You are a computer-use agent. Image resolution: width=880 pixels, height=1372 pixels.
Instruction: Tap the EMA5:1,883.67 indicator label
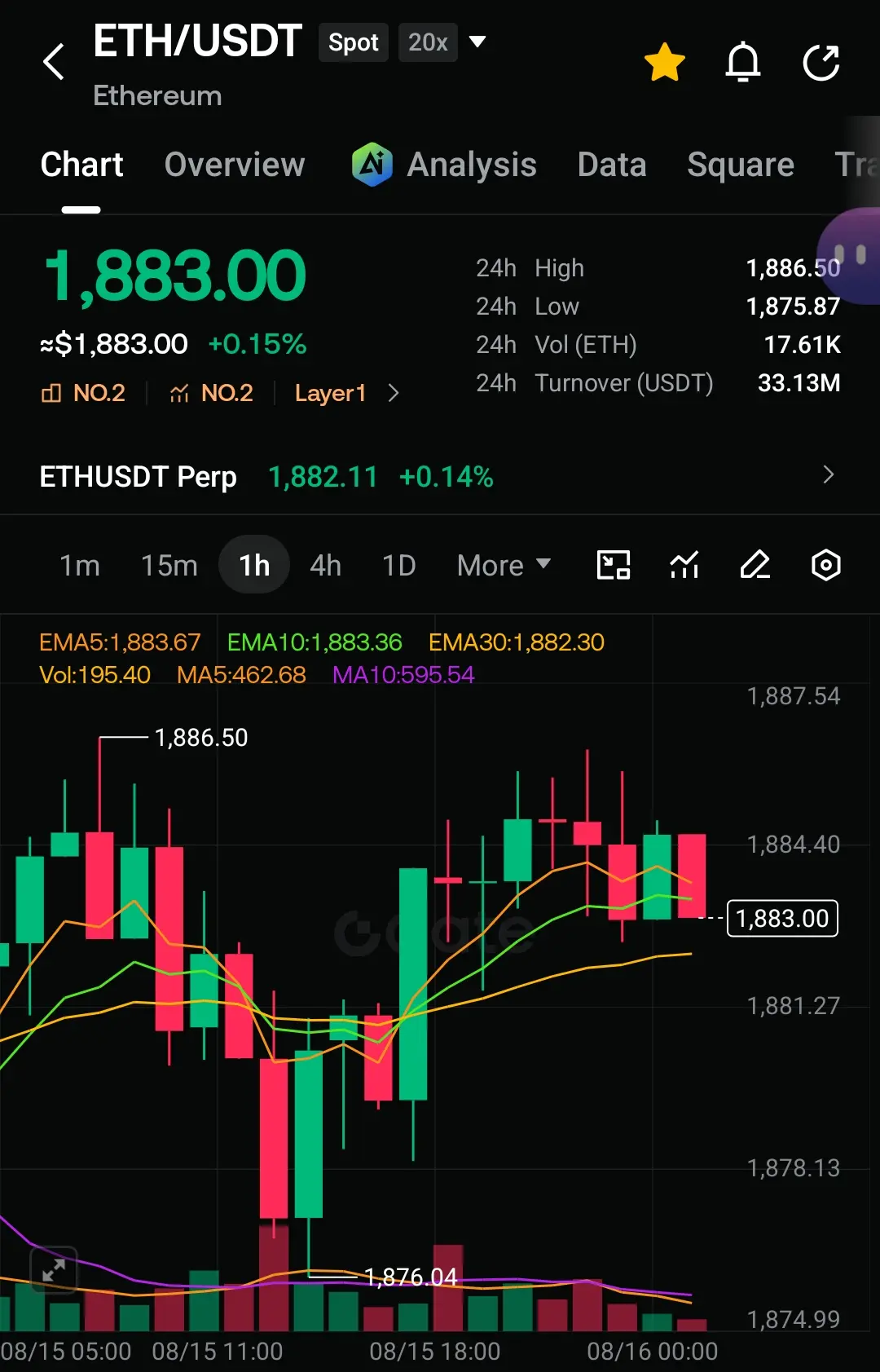(120, 642)
